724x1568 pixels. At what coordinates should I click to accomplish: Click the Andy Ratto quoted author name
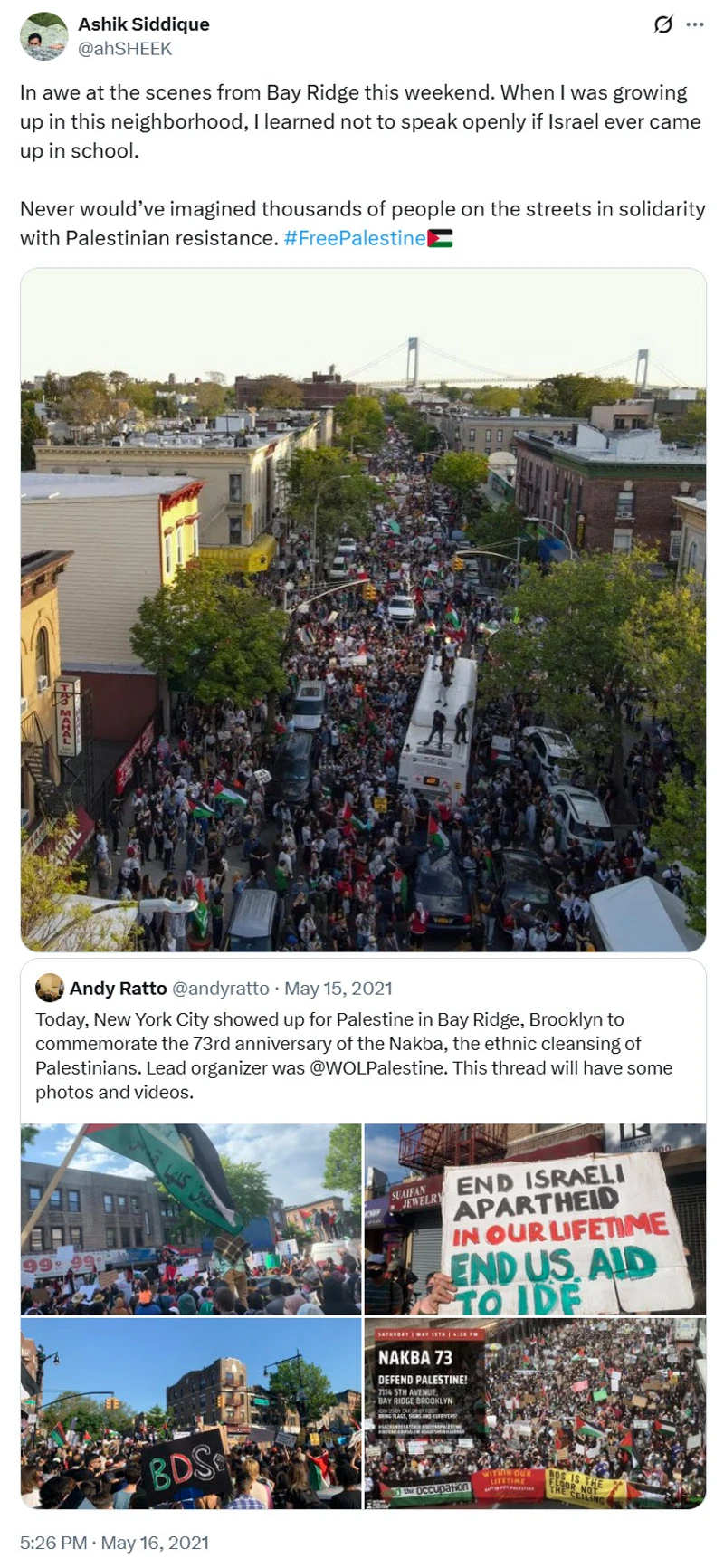pos(118,988)
